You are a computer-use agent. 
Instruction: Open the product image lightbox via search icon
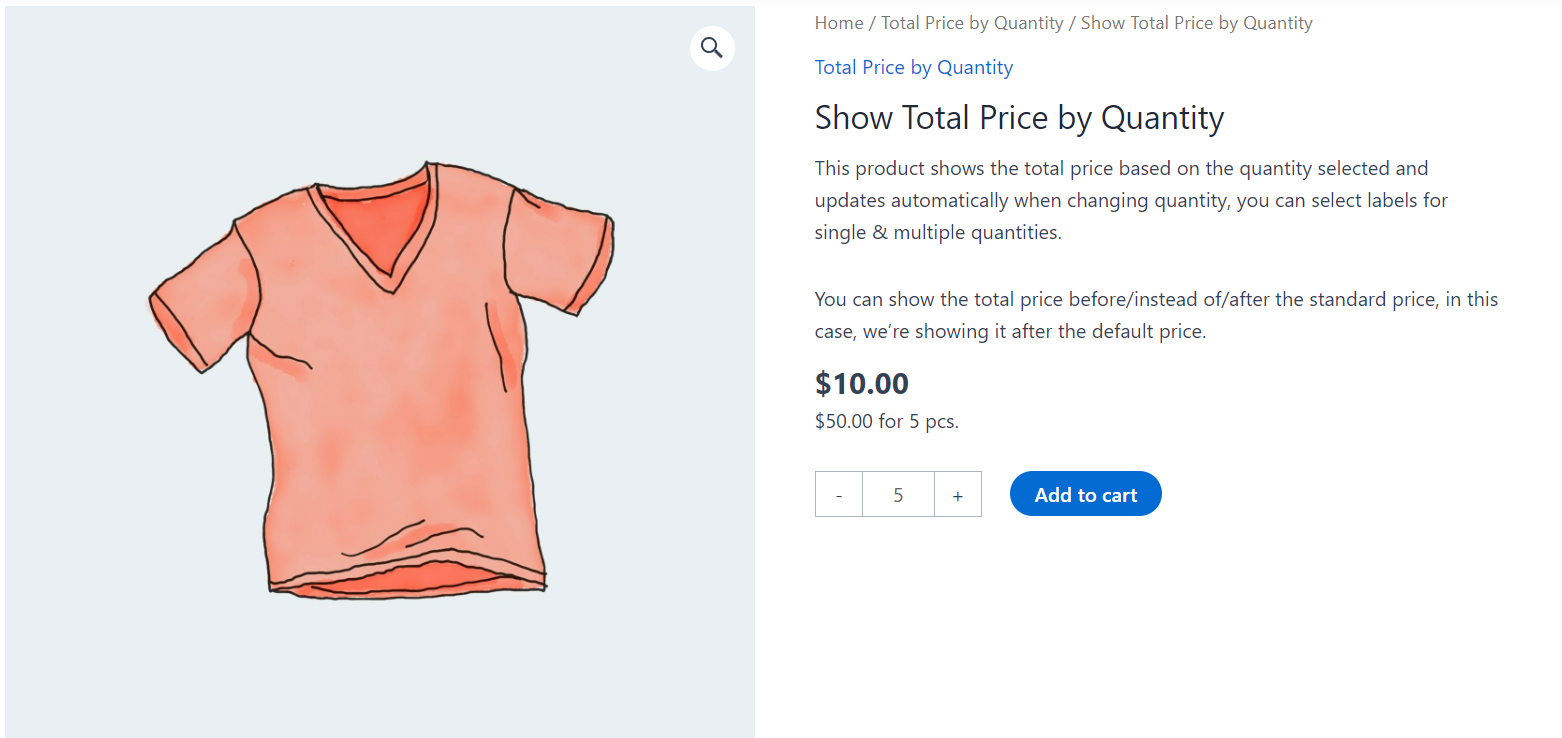coord(711,47)
